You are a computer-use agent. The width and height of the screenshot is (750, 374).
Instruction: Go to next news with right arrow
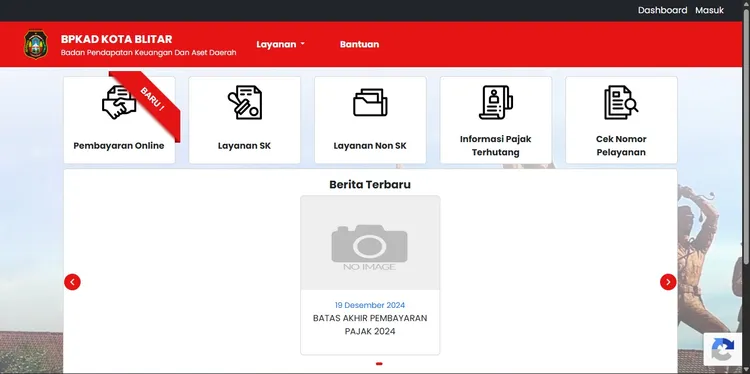(668, 282)
